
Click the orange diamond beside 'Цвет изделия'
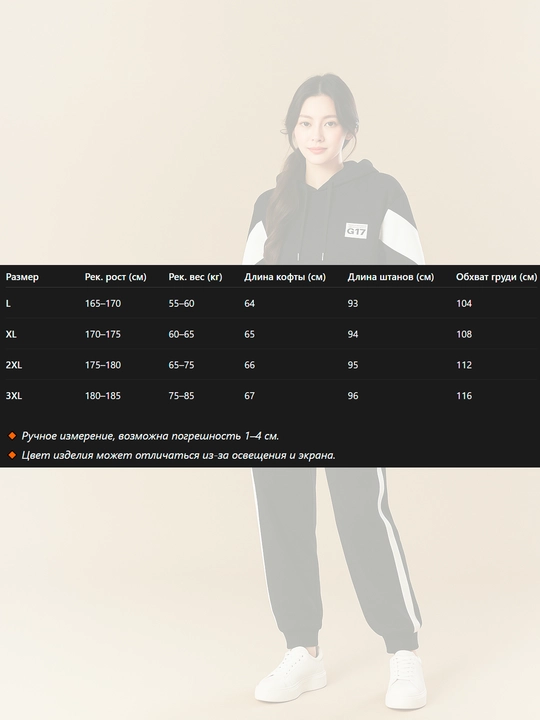point(12,455)
